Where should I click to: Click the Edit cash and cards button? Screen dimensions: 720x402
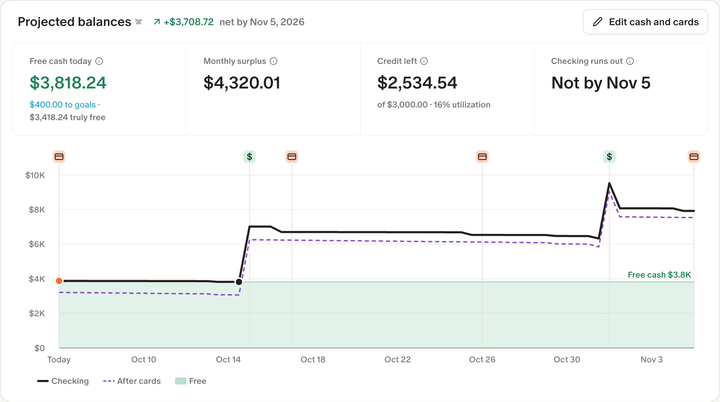(645, 22)
